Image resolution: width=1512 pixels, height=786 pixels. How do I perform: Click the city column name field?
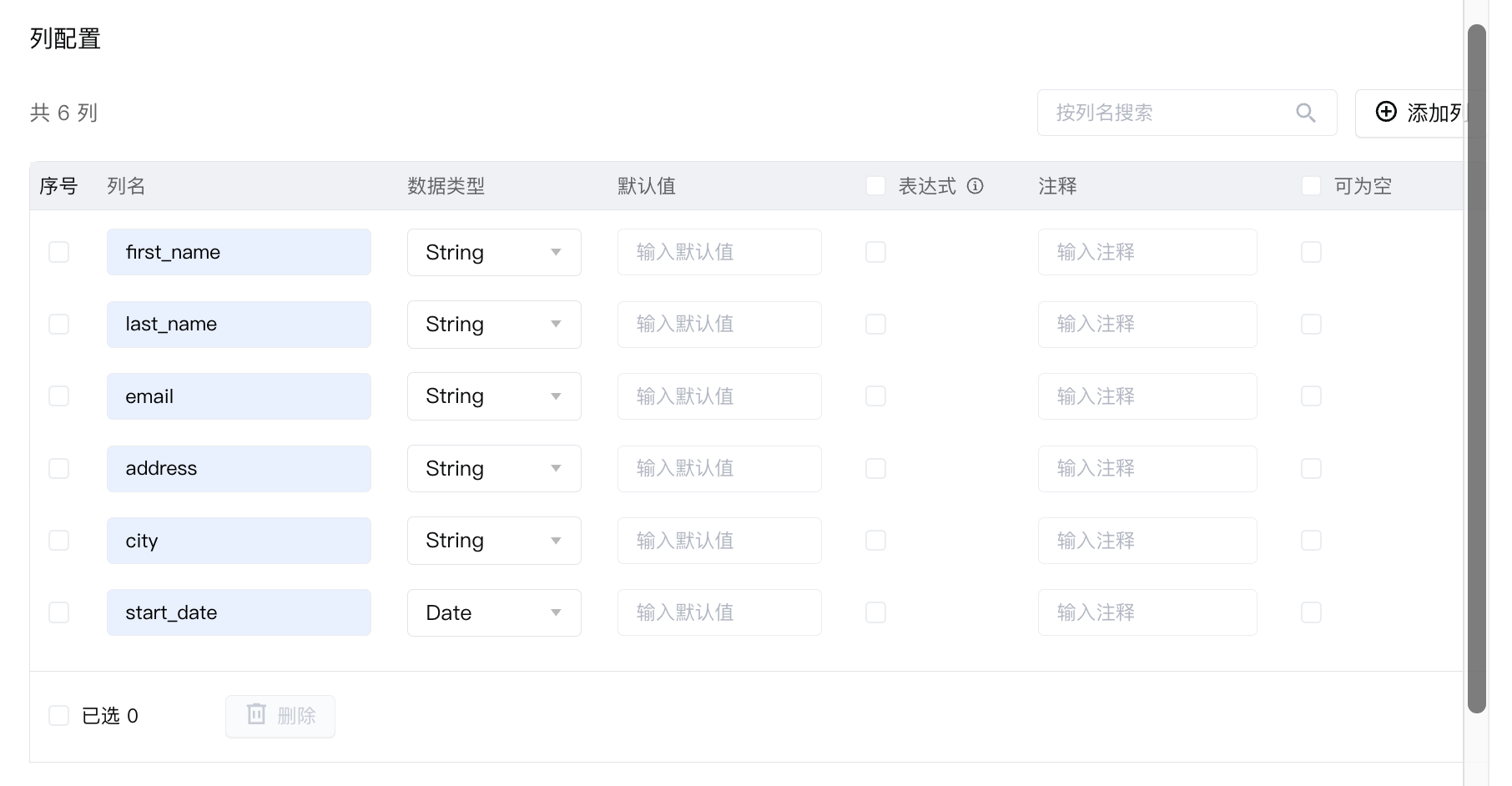click(239, 541)
